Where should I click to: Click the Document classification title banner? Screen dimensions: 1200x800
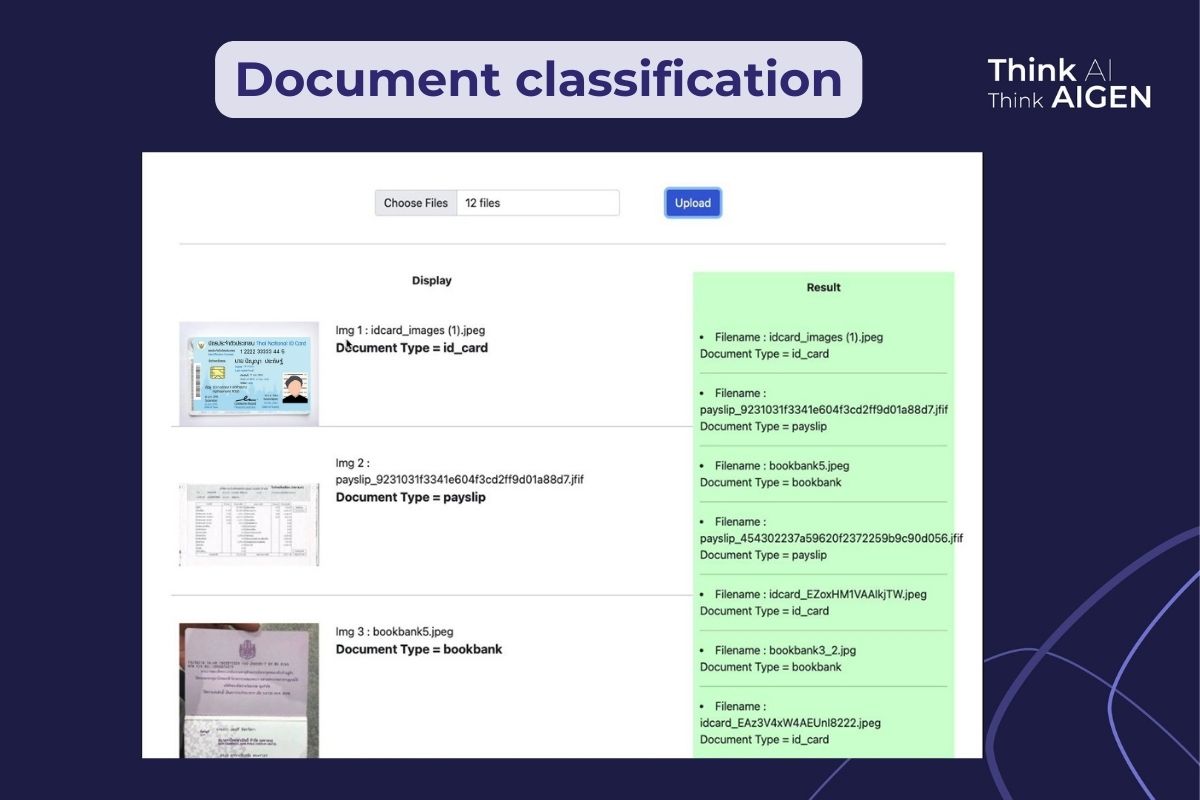tap(540, 80)
